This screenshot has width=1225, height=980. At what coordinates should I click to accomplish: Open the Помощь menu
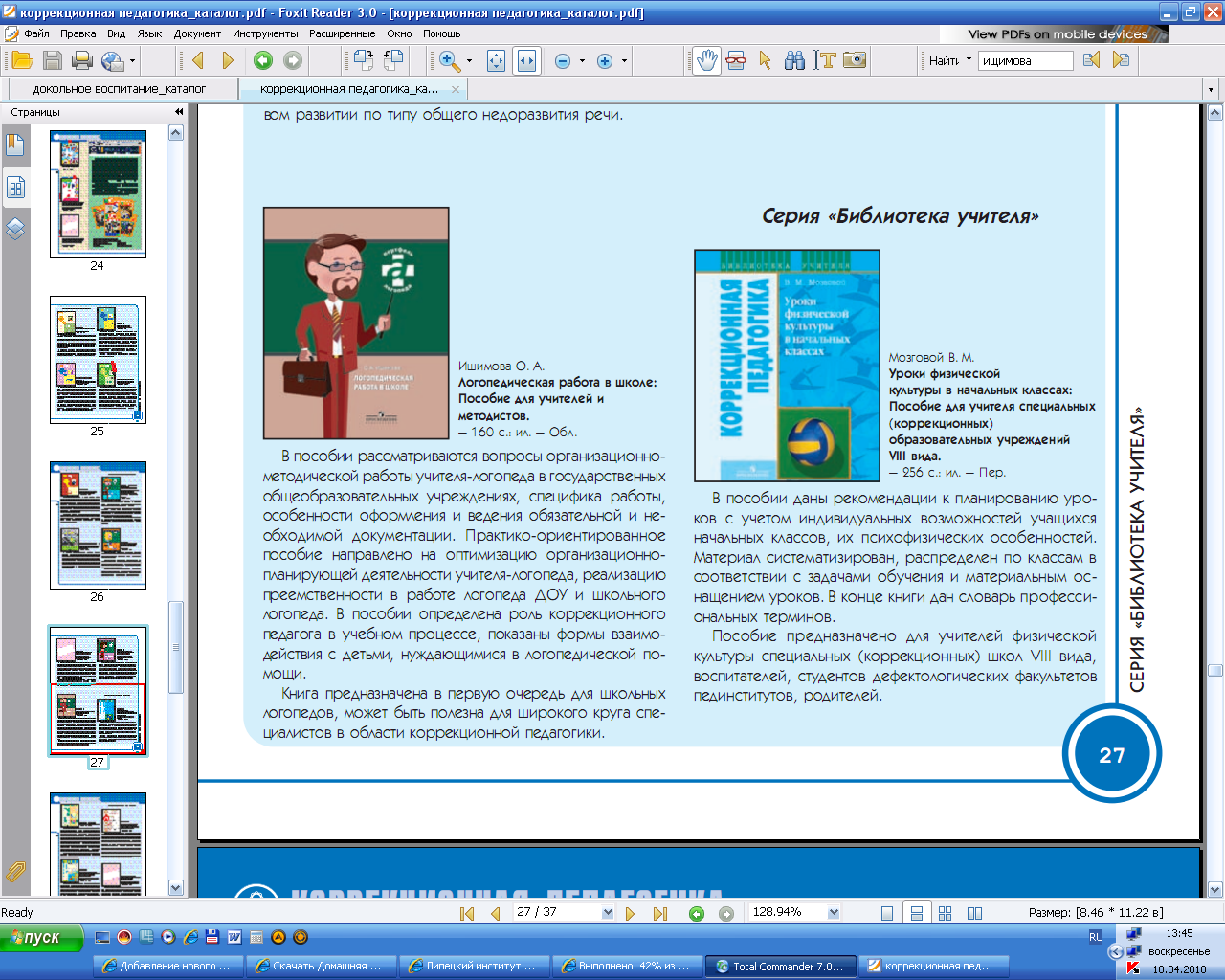(442, 33)
